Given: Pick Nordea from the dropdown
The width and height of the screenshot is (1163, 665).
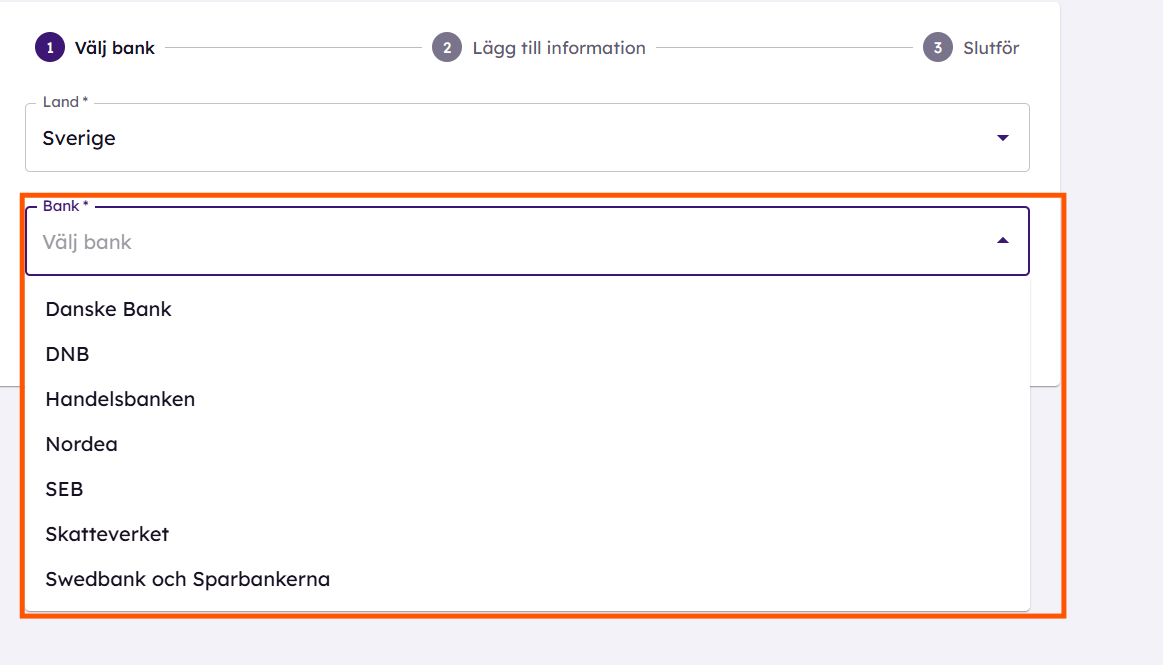Looking at the screenshot, I should [527, 444].
